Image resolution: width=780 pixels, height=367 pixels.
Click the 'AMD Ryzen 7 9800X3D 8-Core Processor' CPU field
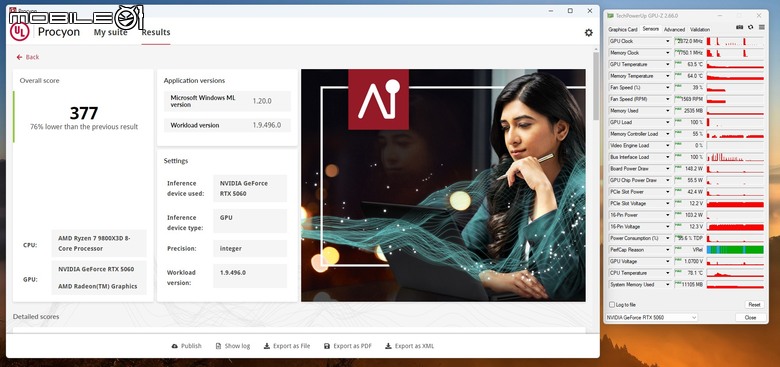tap(99, 243)
